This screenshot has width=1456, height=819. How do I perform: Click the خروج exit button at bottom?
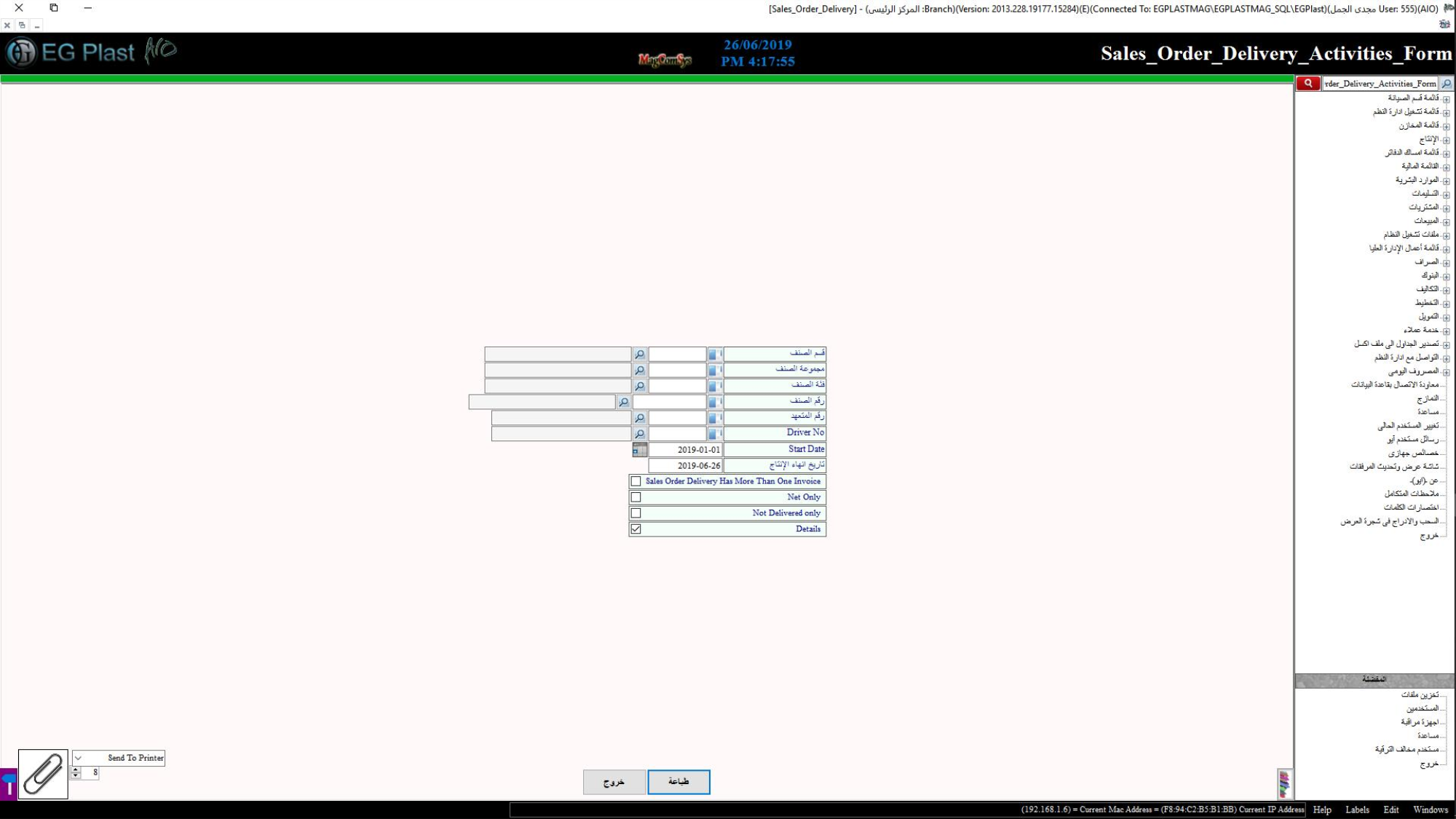614,783
